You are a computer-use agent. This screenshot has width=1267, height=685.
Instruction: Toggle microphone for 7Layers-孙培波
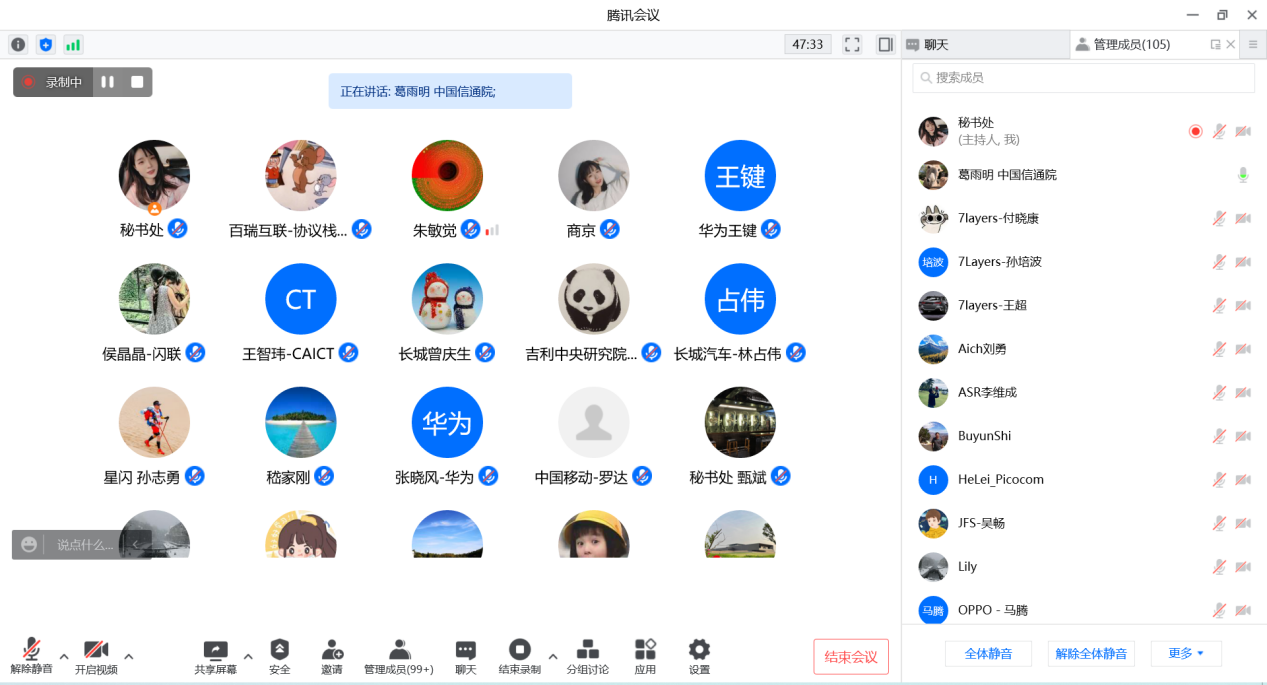1219,262
